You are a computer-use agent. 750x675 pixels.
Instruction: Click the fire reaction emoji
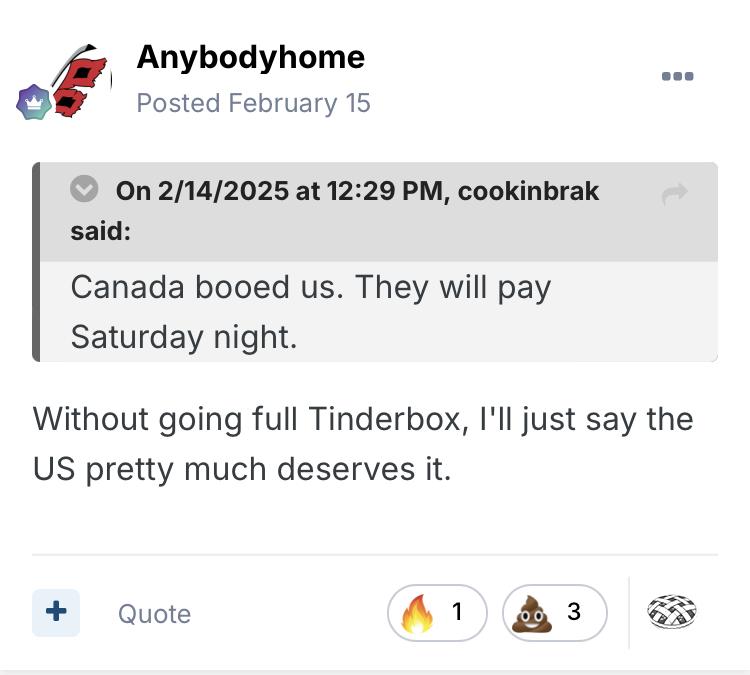click(x=418, y=613)
